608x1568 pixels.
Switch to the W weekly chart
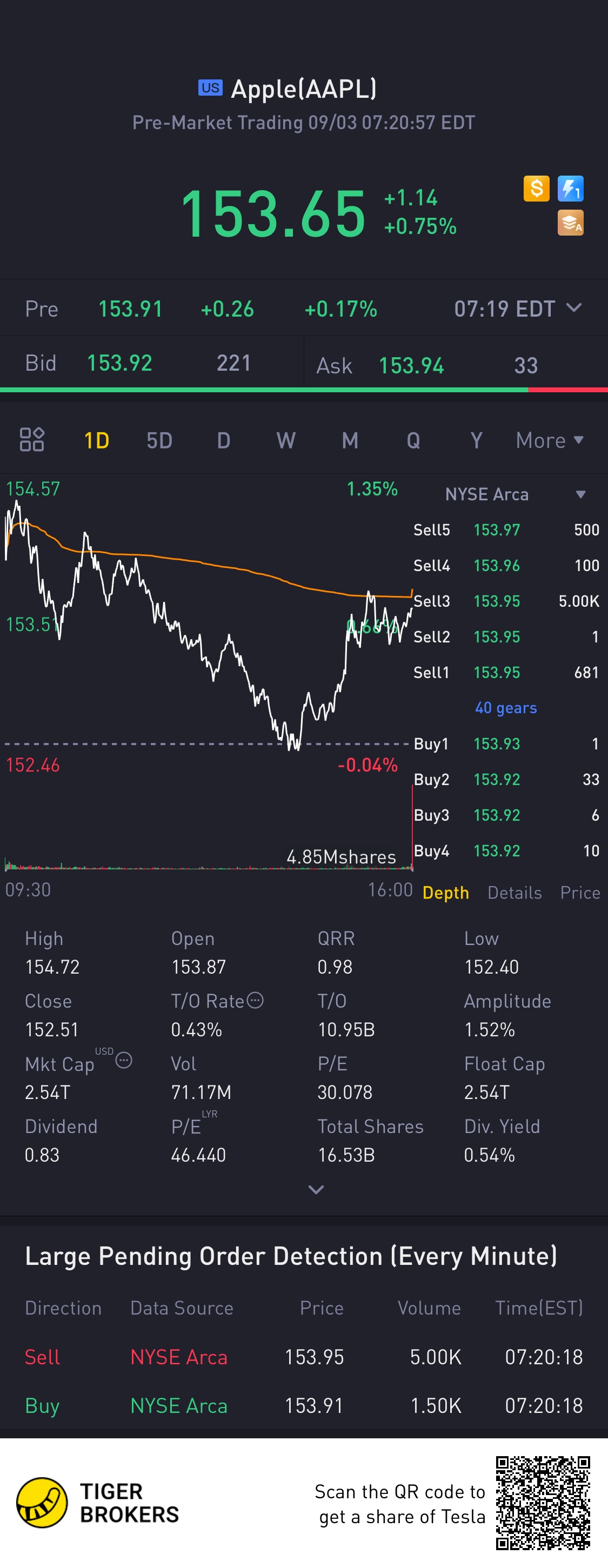coord(286,440)
